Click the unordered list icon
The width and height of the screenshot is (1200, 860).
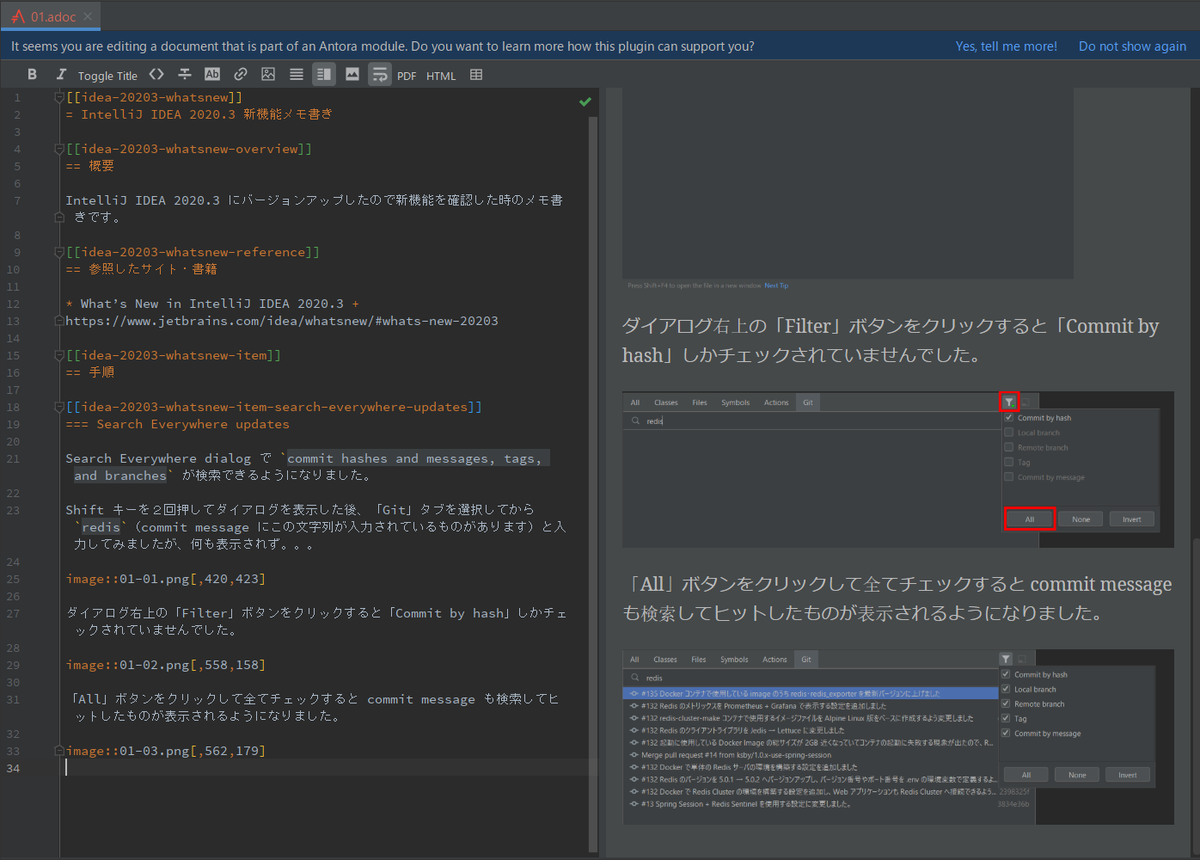(x=297, y=75)
